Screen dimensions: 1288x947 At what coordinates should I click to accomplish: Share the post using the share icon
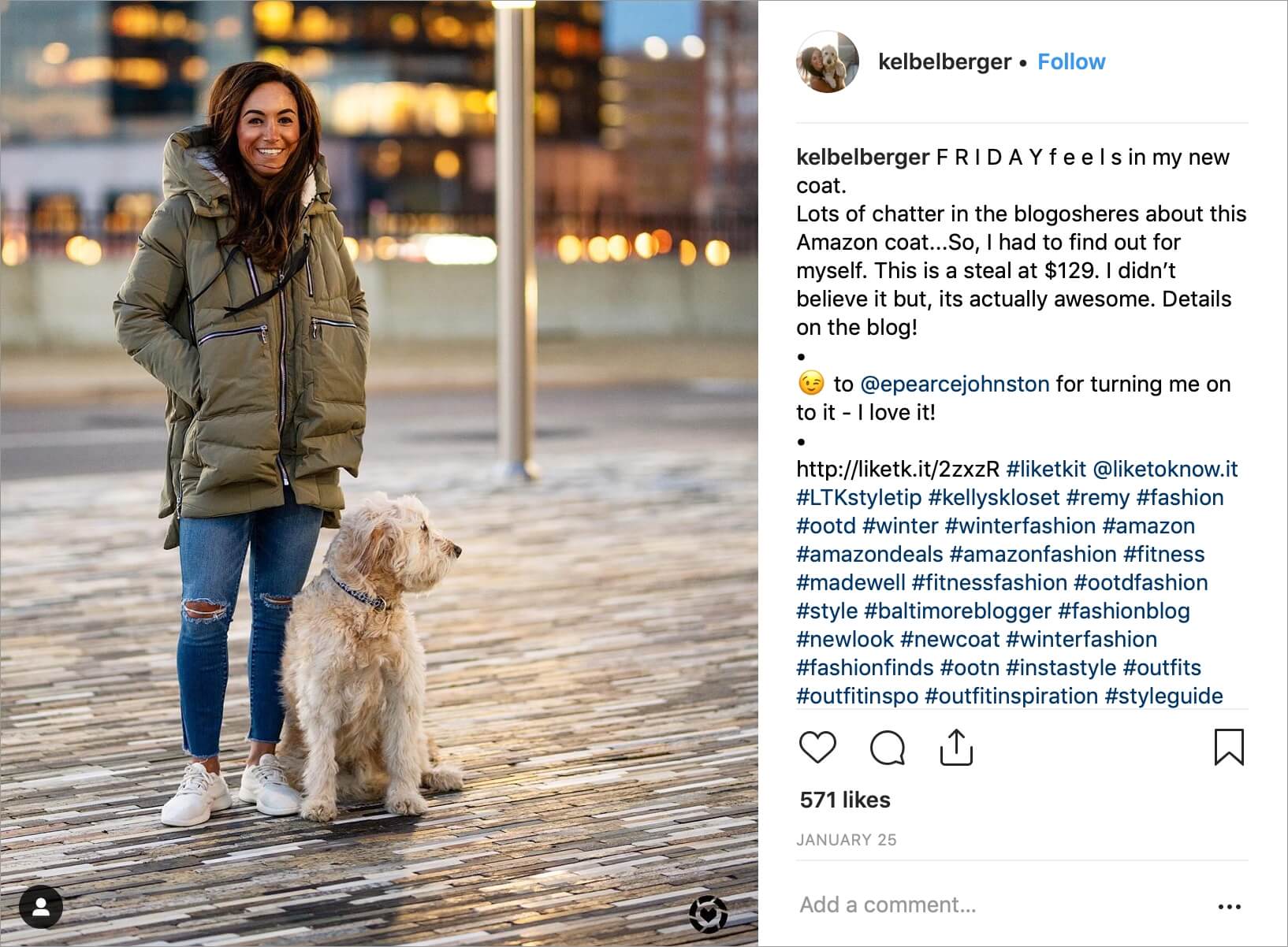956,747
